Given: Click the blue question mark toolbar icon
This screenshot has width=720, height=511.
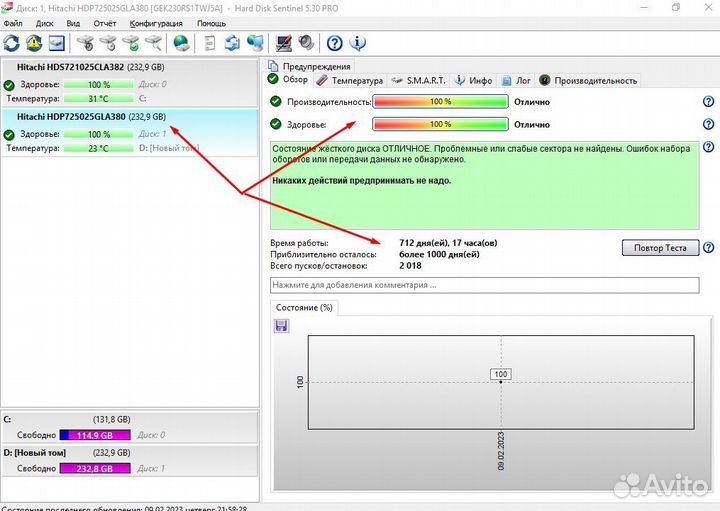Looking at the screenshot, I should pos(335,43).
